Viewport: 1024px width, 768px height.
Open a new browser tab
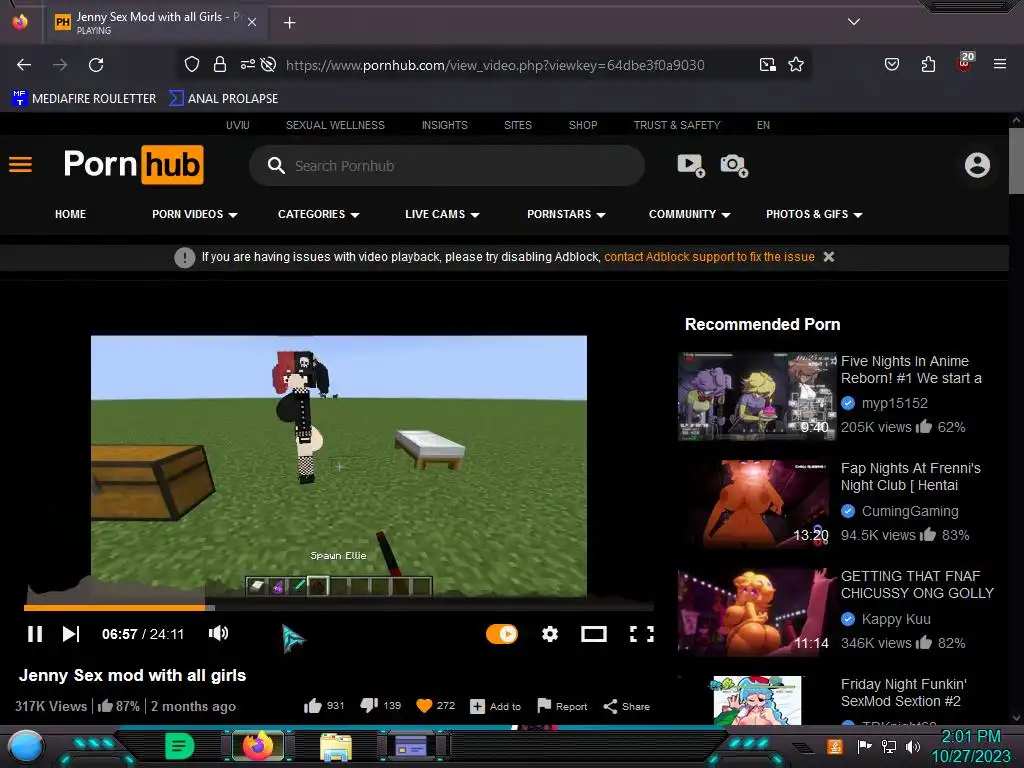pyautogui.click(x=289, y=23)
